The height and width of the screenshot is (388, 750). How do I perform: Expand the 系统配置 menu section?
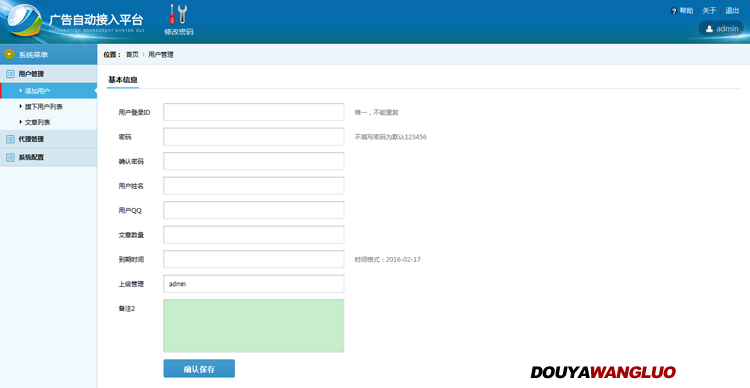[48, 157]
